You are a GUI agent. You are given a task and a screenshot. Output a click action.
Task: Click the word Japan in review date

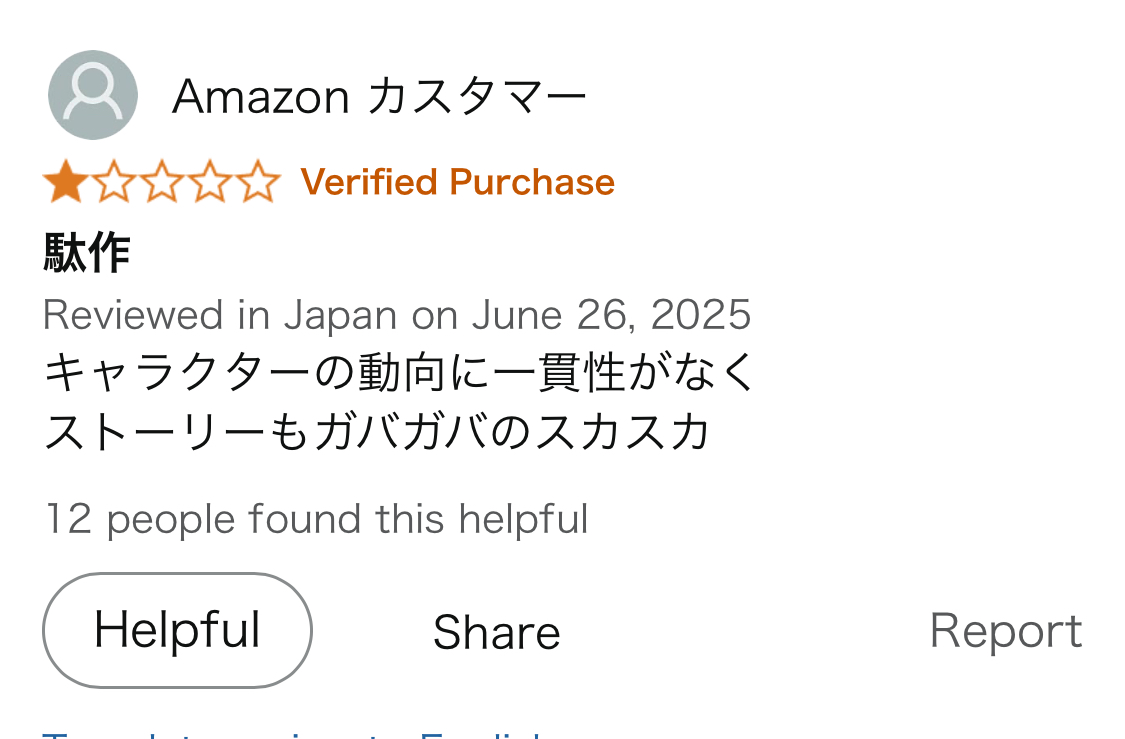coord(341,316)
